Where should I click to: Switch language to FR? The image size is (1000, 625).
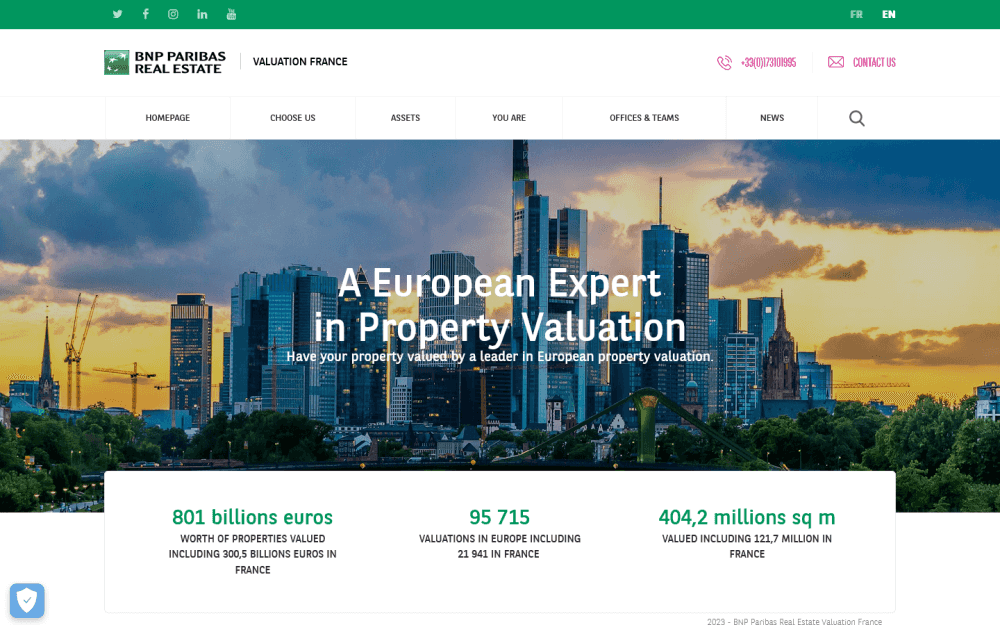pyautogui.click(x=856, y=14)
